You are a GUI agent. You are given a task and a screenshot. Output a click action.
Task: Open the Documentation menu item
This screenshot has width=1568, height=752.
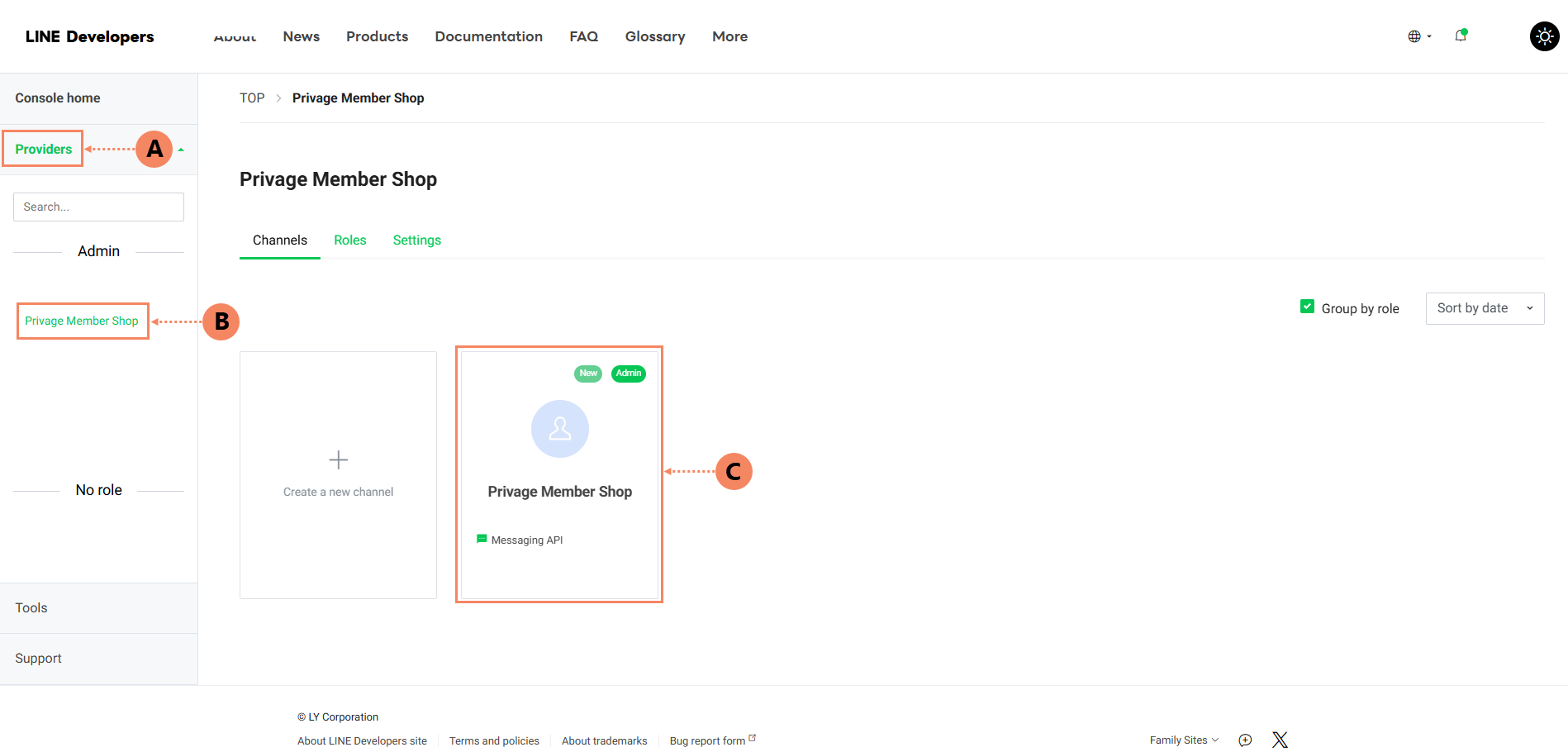coord(488,36)
